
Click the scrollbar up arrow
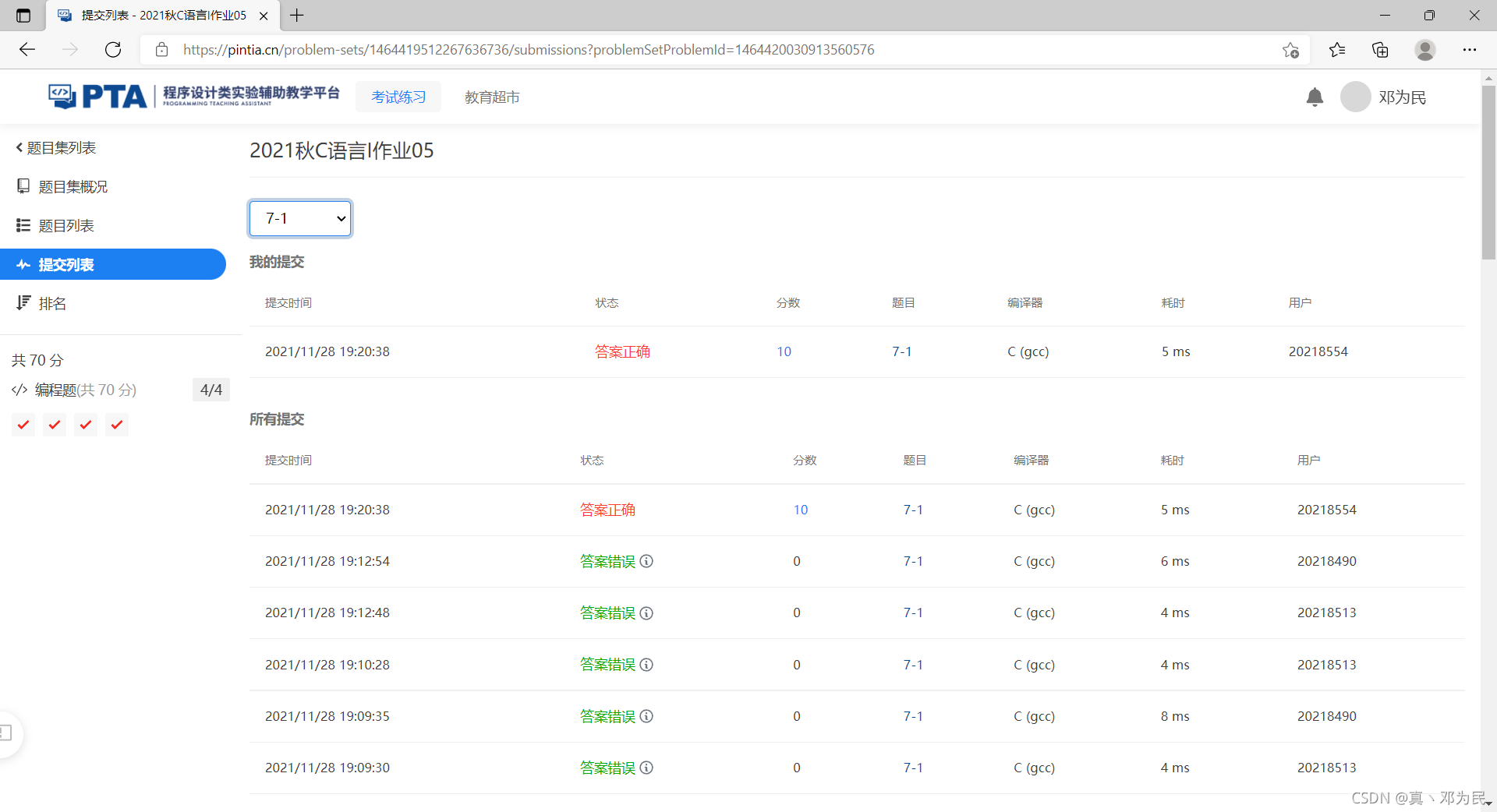(x=1488, y=78)
